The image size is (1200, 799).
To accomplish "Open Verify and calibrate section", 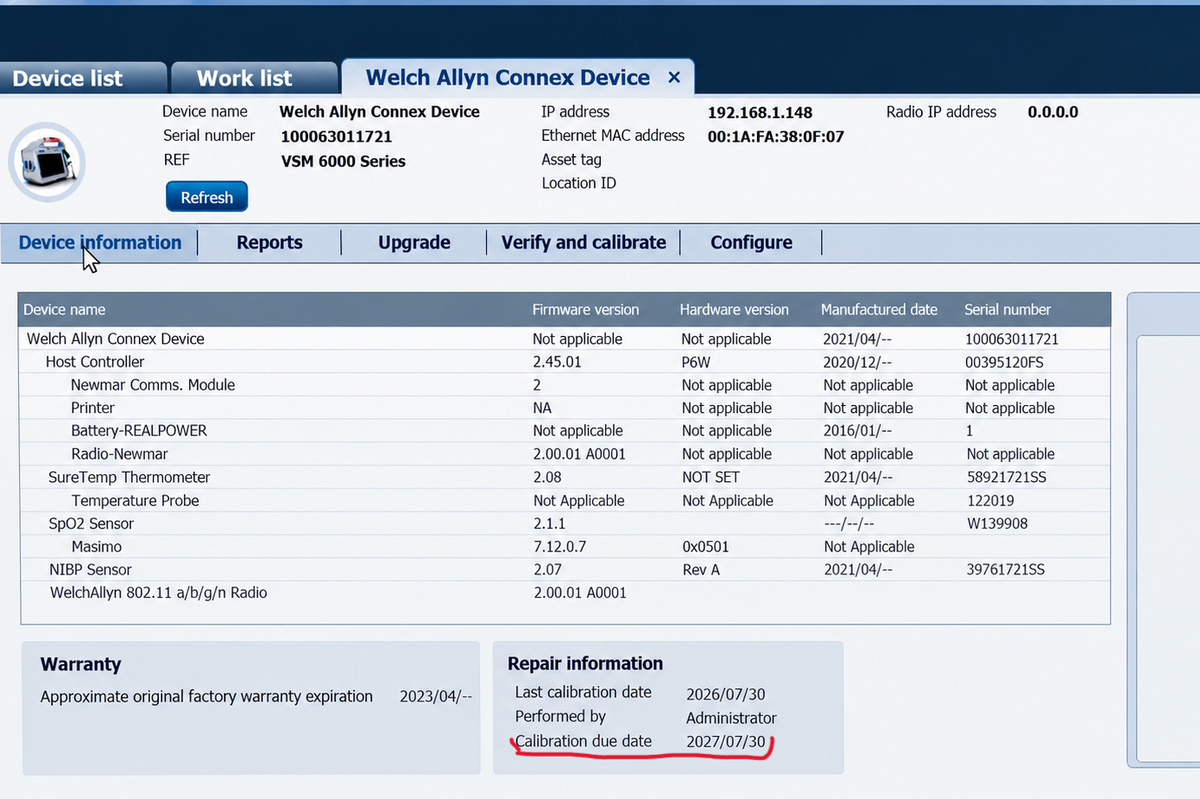I will pyautogui.click(x=584, y=242).
